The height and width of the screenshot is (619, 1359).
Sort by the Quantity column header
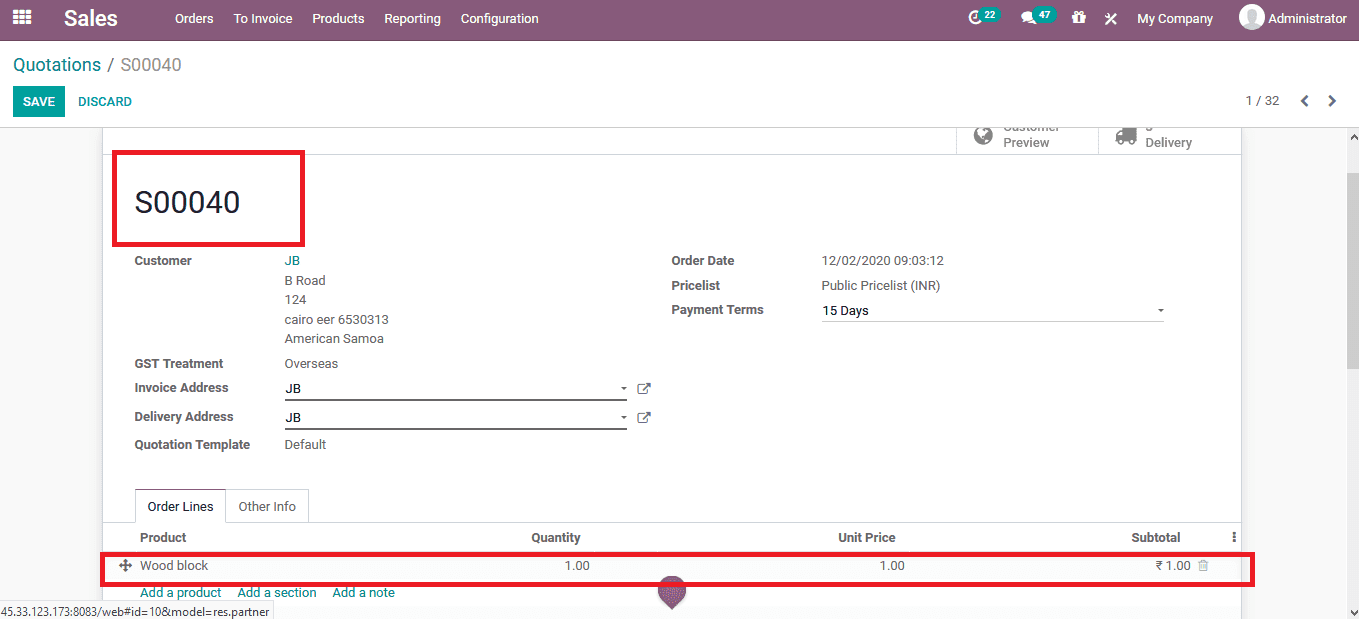(x=555, y=538)
